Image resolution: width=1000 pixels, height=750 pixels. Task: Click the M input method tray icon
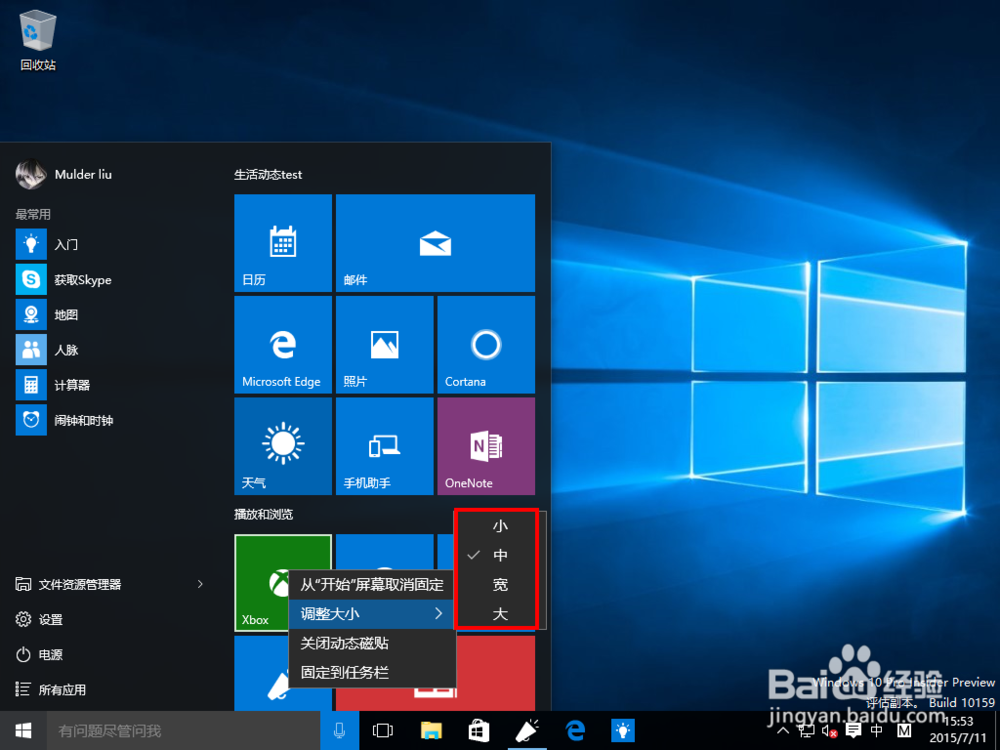click(904, 731)
